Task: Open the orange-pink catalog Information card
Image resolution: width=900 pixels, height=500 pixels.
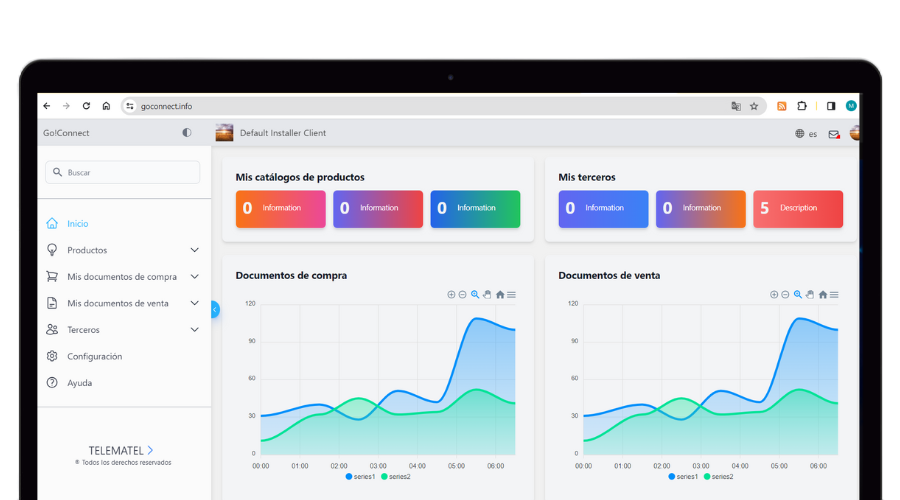Action: click(x=281, y=209)
